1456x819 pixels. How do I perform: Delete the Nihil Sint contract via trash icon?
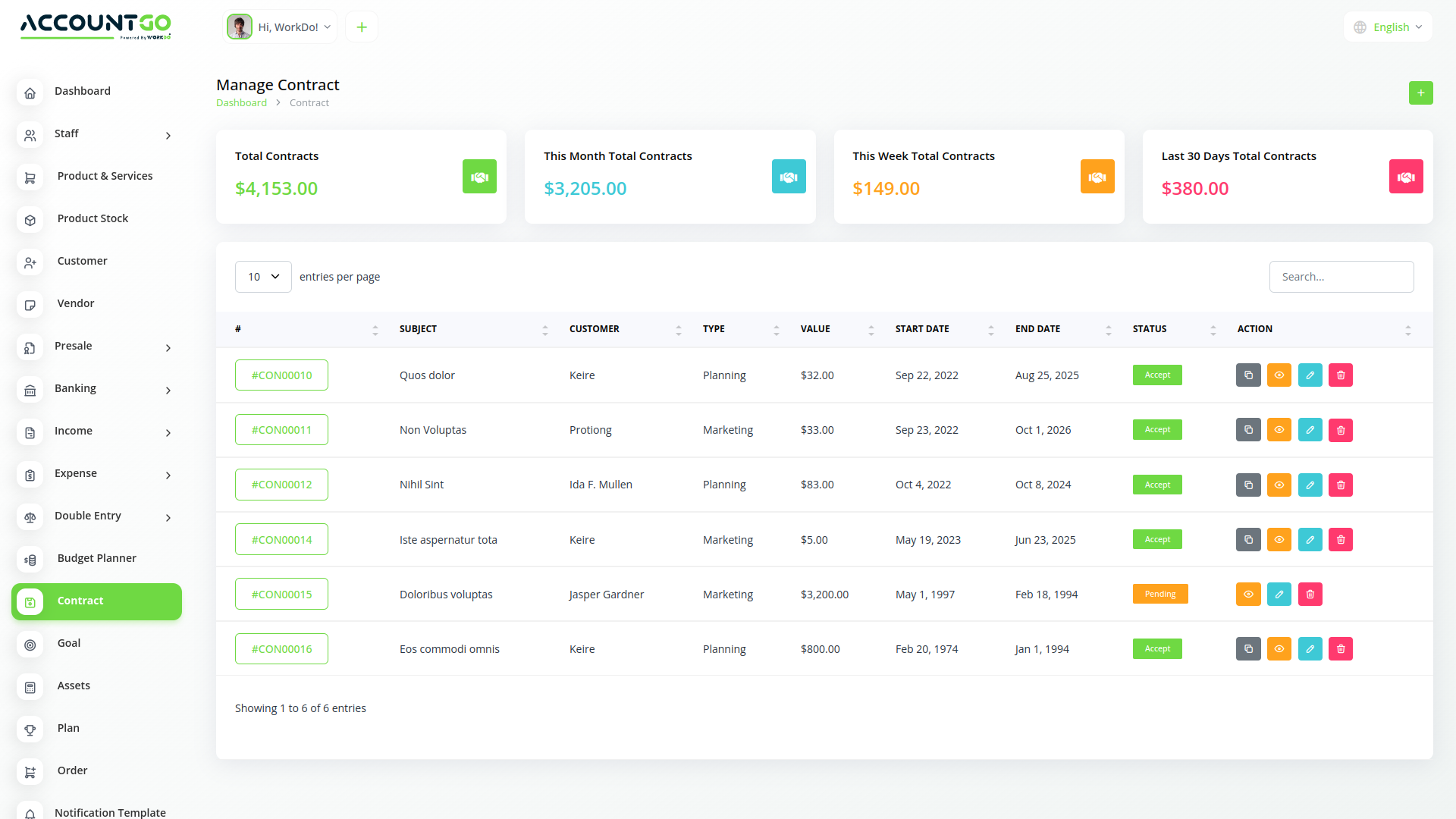point(1340,485)
